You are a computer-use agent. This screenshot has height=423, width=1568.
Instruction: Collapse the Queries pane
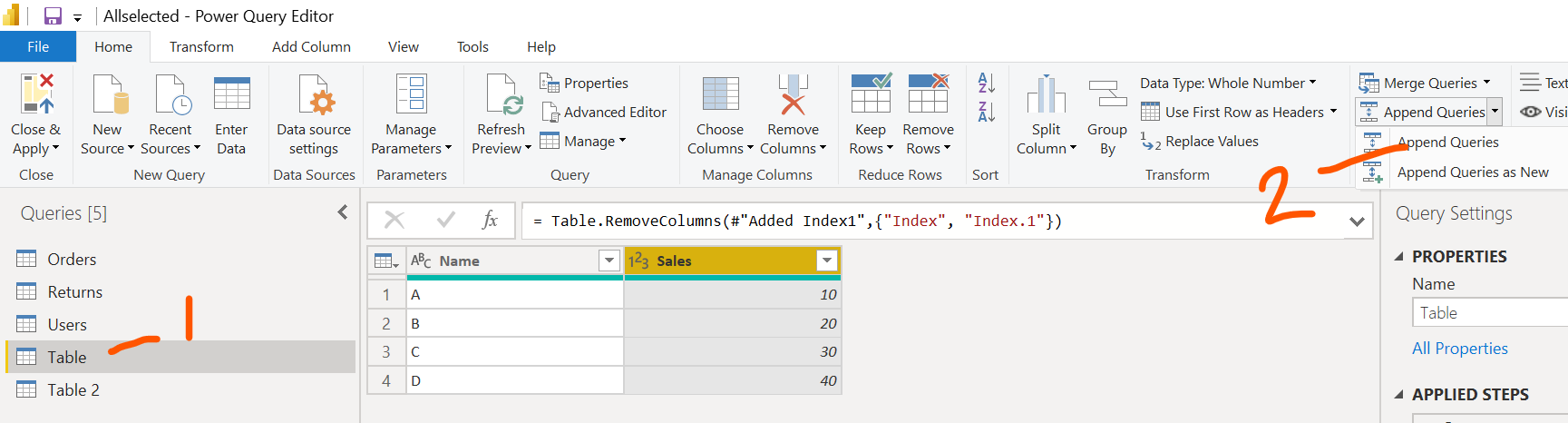click(343, 212)
